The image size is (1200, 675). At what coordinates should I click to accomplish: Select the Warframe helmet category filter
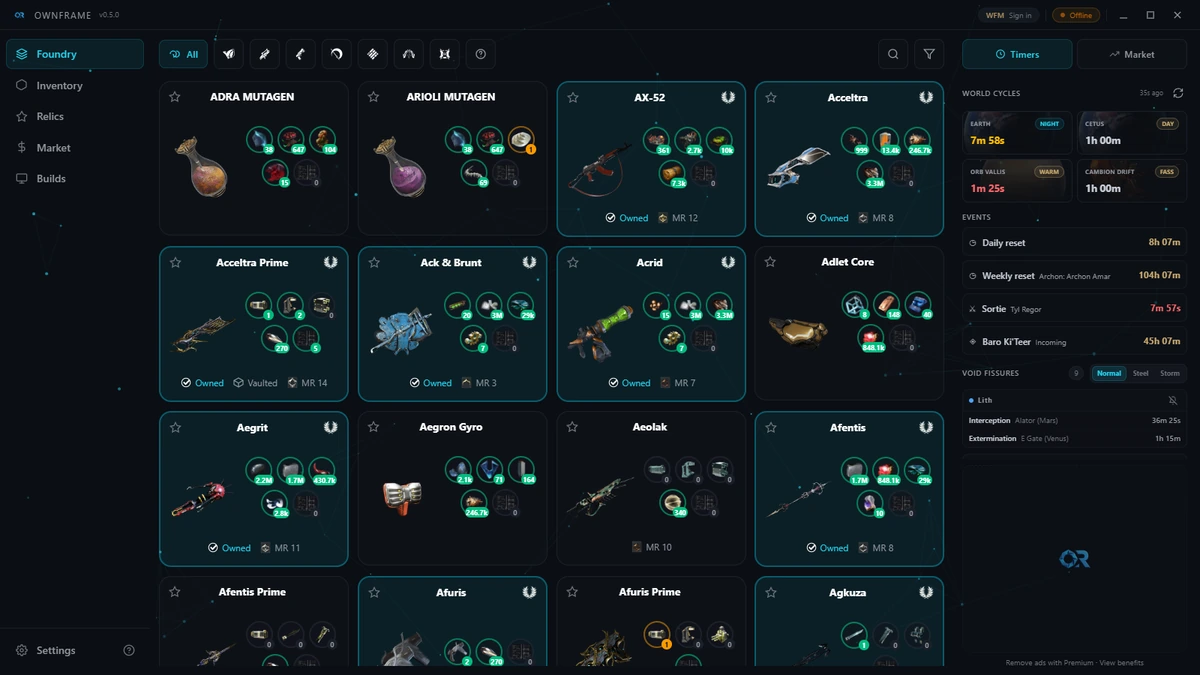tap(229, 54)
